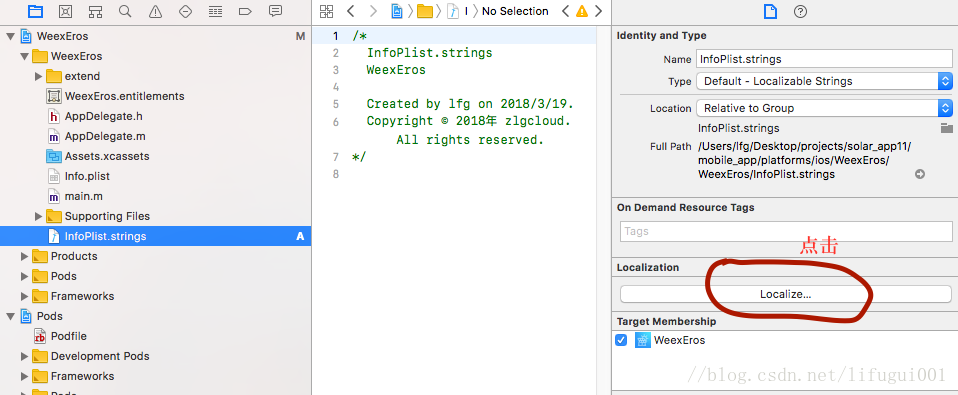Select the Products folder row
Screen dimensions: 958x395
click(x=155, y=256)
